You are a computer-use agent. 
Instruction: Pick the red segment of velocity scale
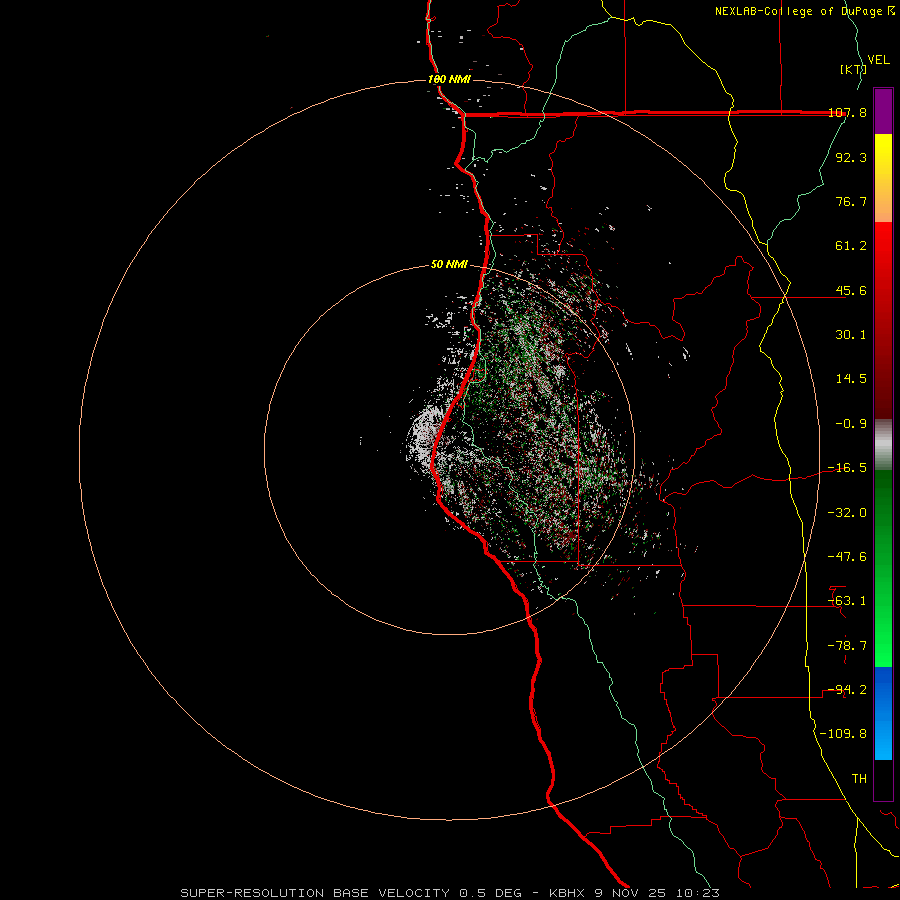(883, 320)
